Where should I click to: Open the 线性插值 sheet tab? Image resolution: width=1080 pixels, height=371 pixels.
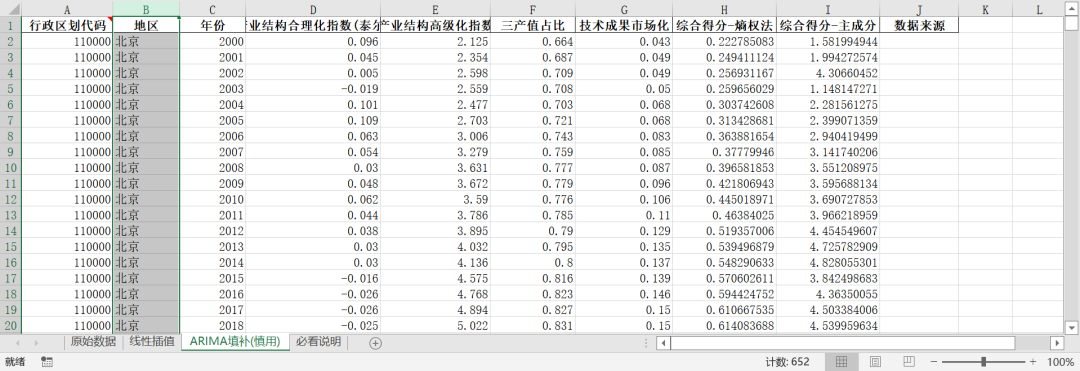click(152, 341)
